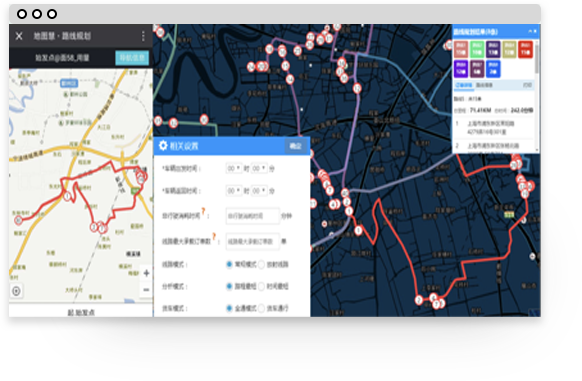Select the 货车通行 truck mode radio
This screenshot has height=381, width=582.
tap(261, 308)
